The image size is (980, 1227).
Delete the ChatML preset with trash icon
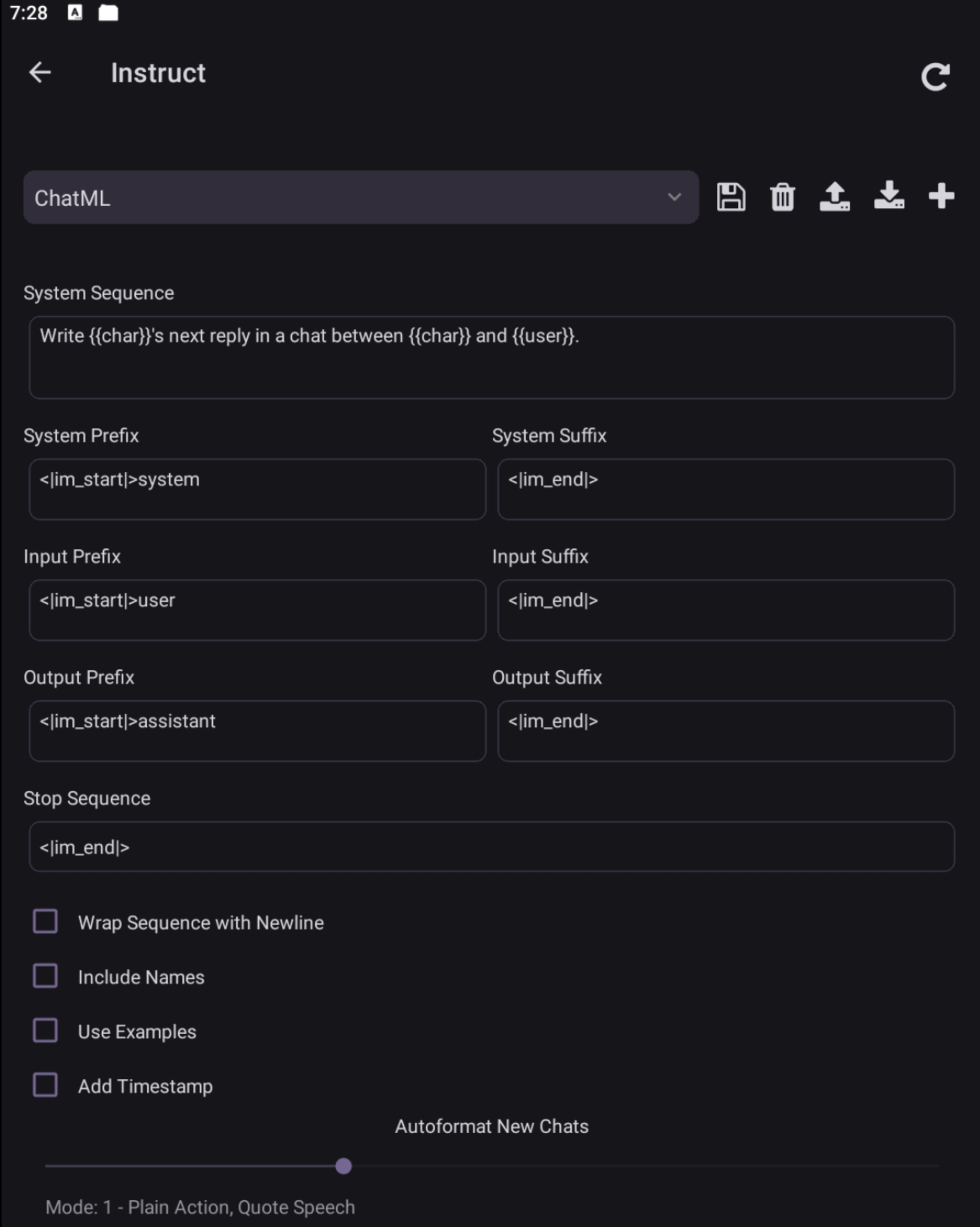coord(783,197)
